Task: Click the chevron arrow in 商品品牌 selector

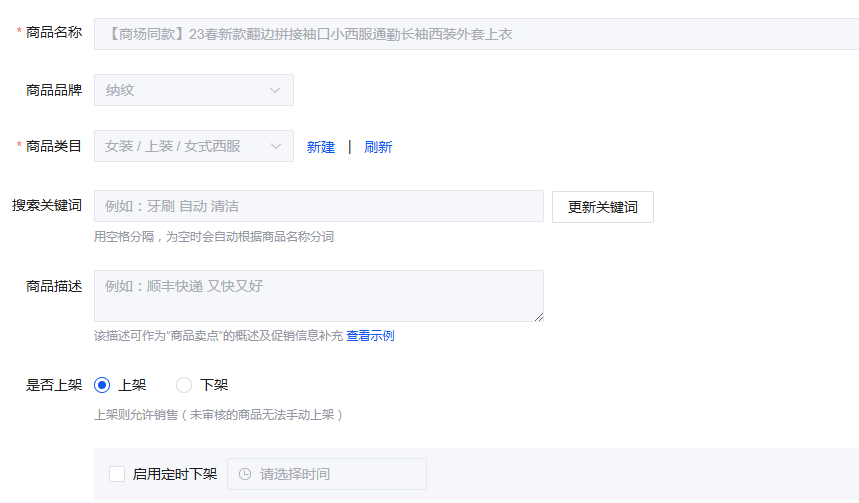Action: pyautogui.click(x=275, y=90)
